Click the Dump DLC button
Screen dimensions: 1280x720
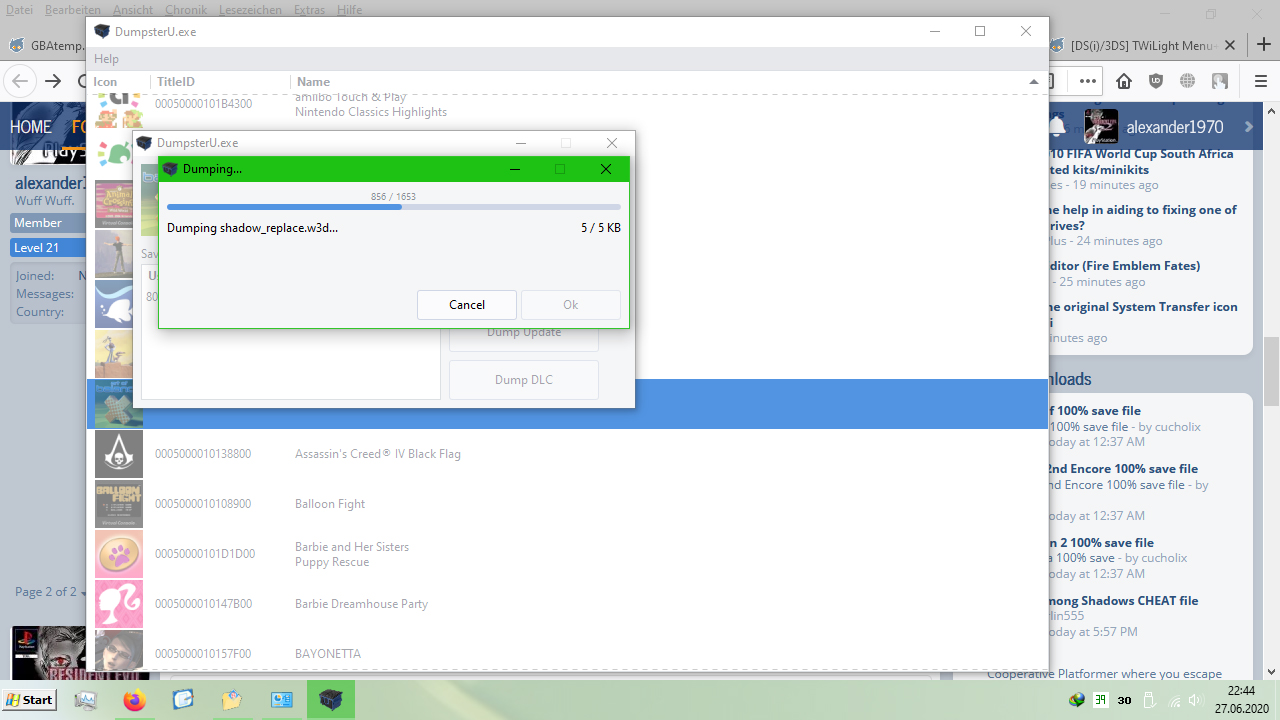(524, 380)
